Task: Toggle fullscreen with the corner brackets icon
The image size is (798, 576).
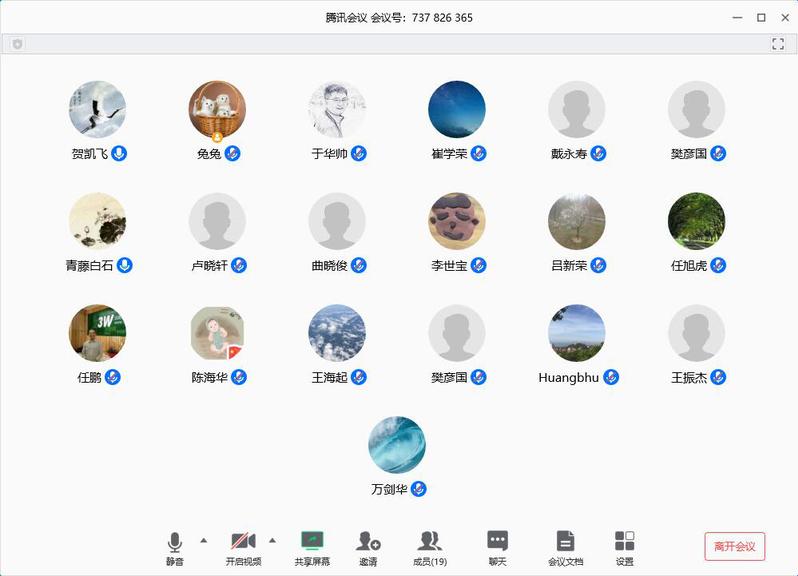Action: [x=778, y=44]
